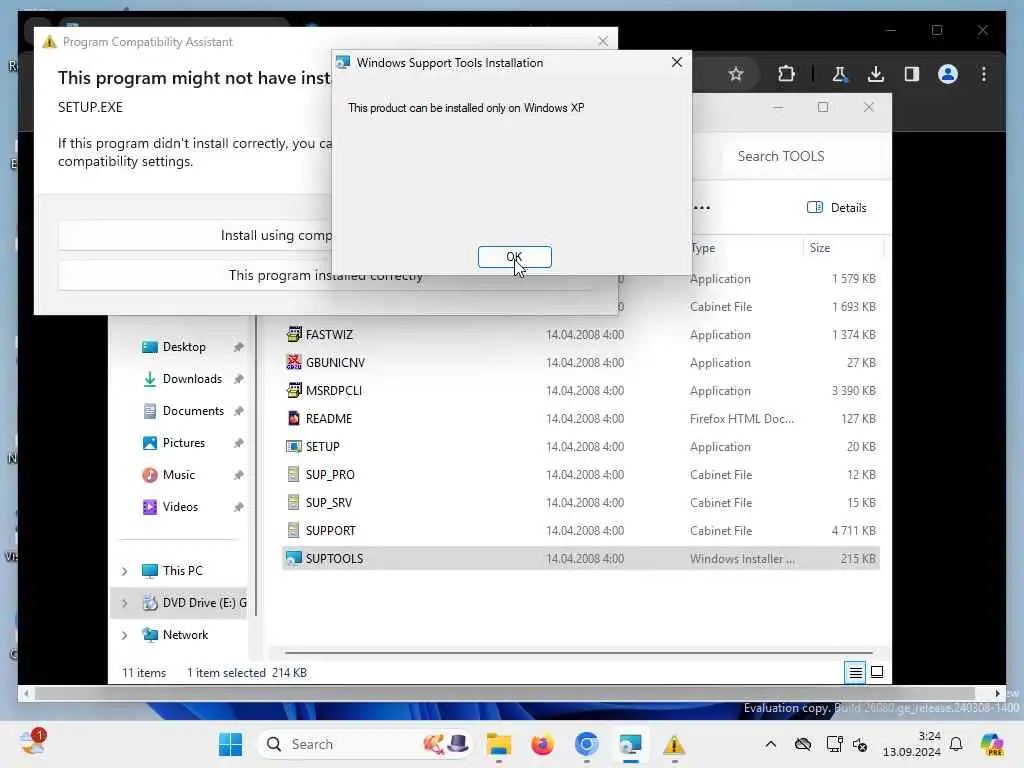
Task: Open Music in Explorer sidebar
Action: (x=178, y=475)
